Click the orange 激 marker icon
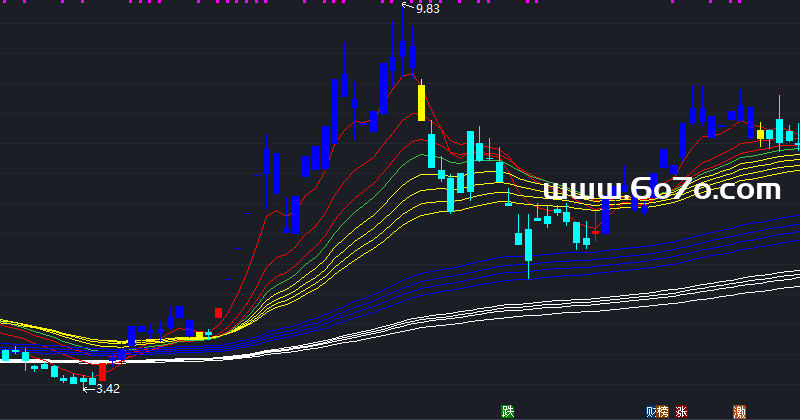 [739, 411]
